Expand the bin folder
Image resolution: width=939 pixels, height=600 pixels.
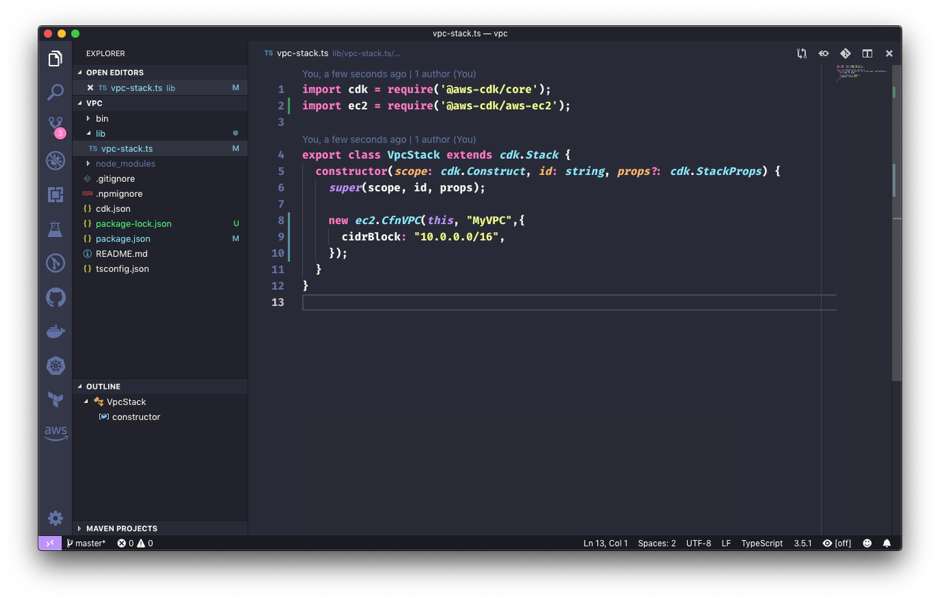tap(102, 118)
